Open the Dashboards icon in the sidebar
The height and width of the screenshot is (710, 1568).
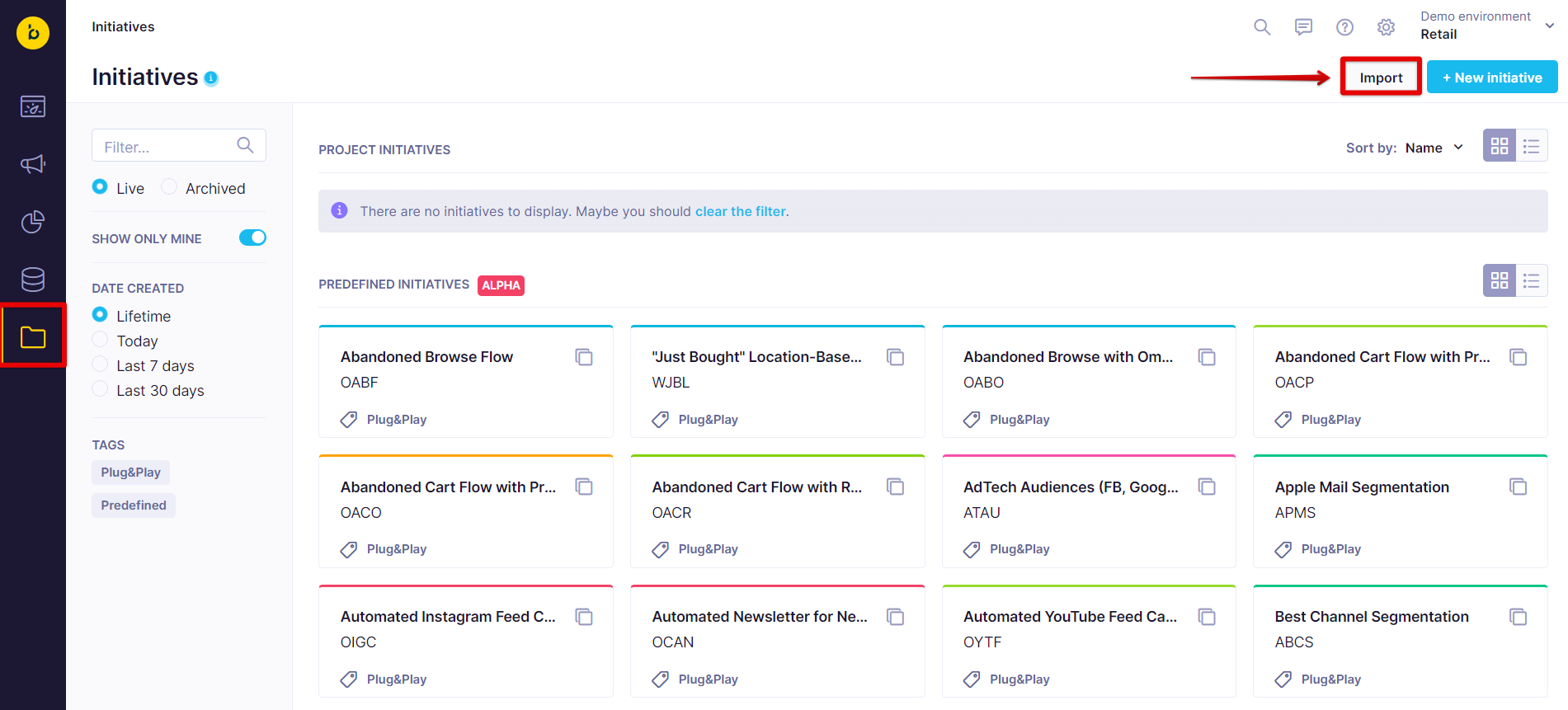[x=33, y=106]
